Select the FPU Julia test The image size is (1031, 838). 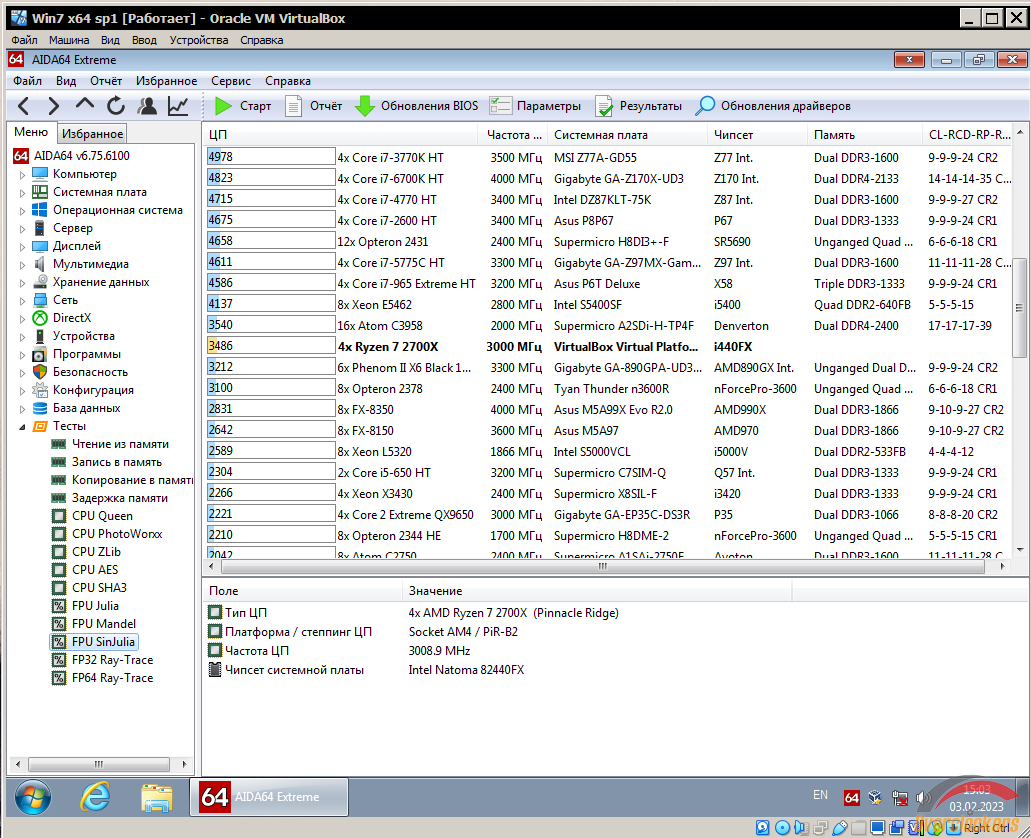tap(95, 605)
